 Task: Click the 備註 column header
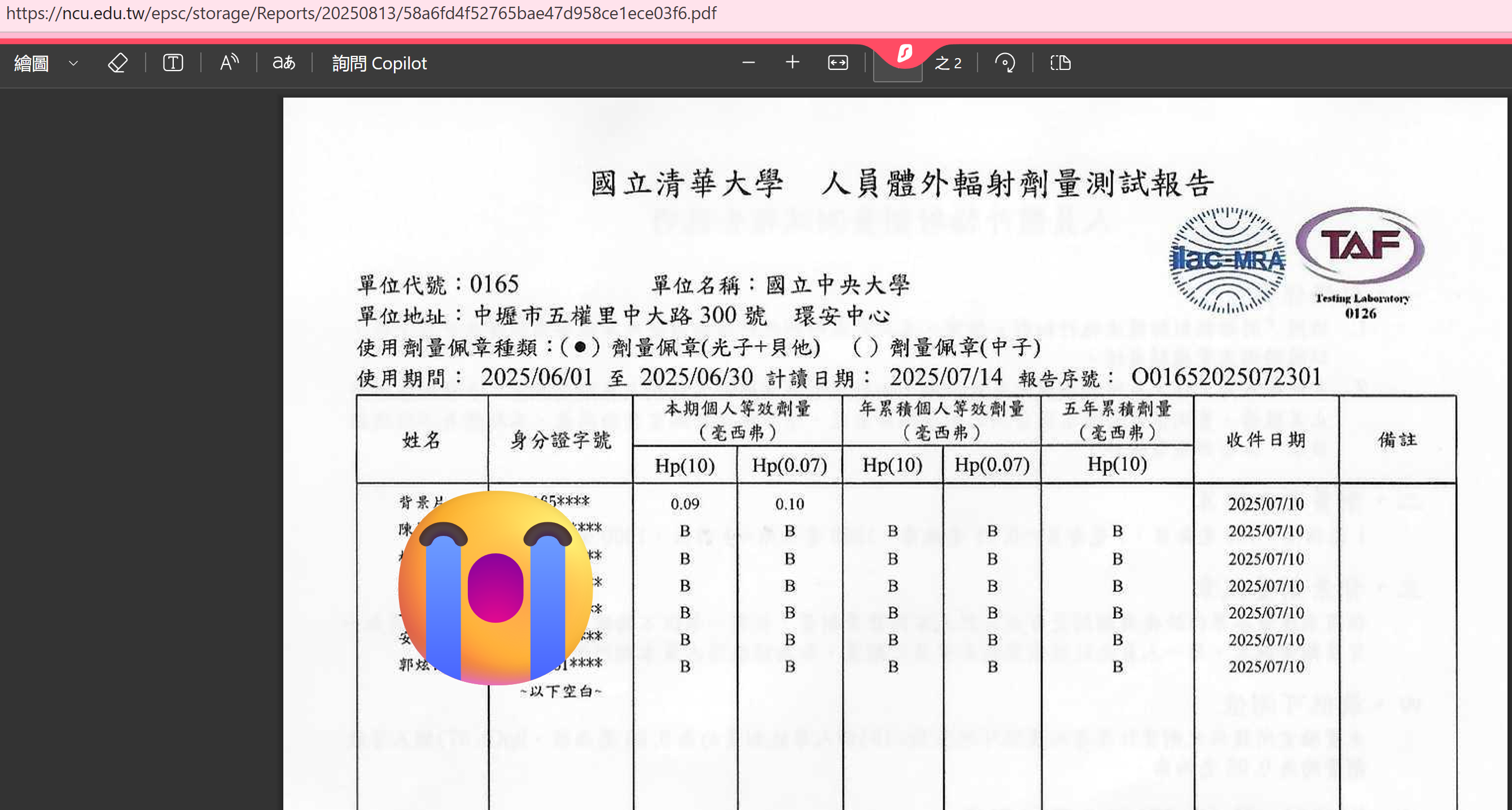(1397, 440)
